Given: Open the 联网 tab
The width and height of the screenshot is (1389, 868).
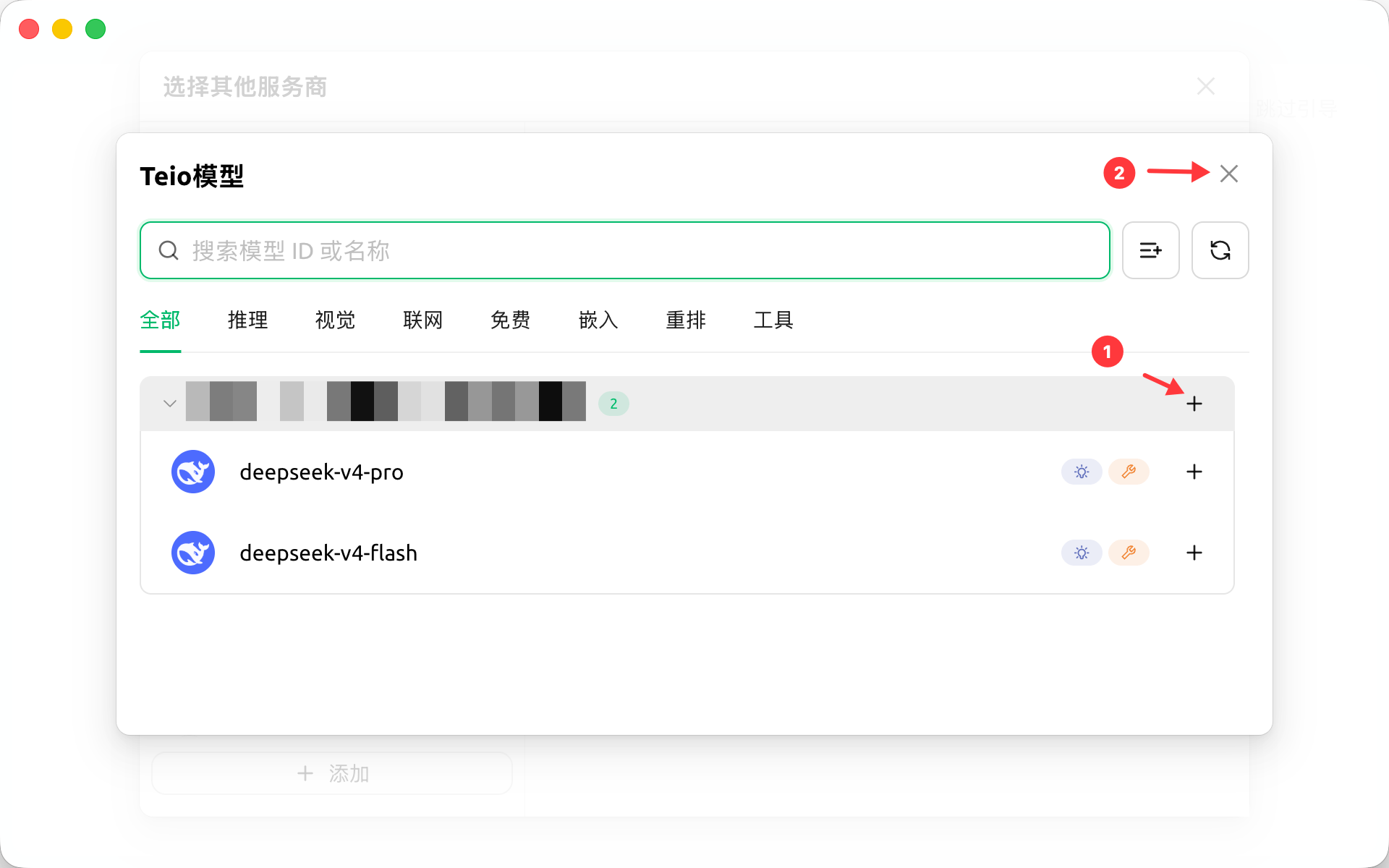Looking at the screenshot, I should tap(422, 320).
